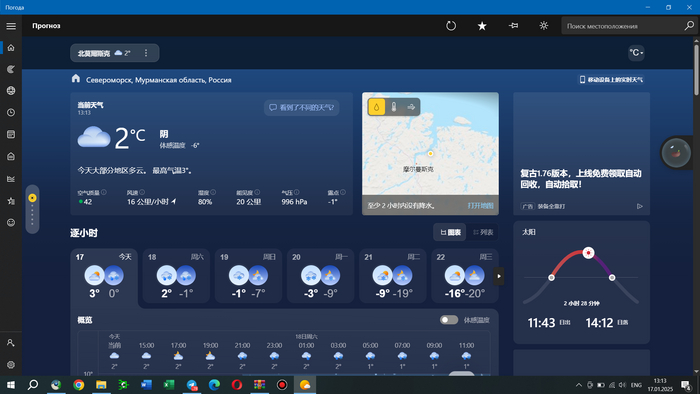Open the clock hourly forecast sidebar icon
The height and width of the screenshot is (394, 700).
[11, 112]
